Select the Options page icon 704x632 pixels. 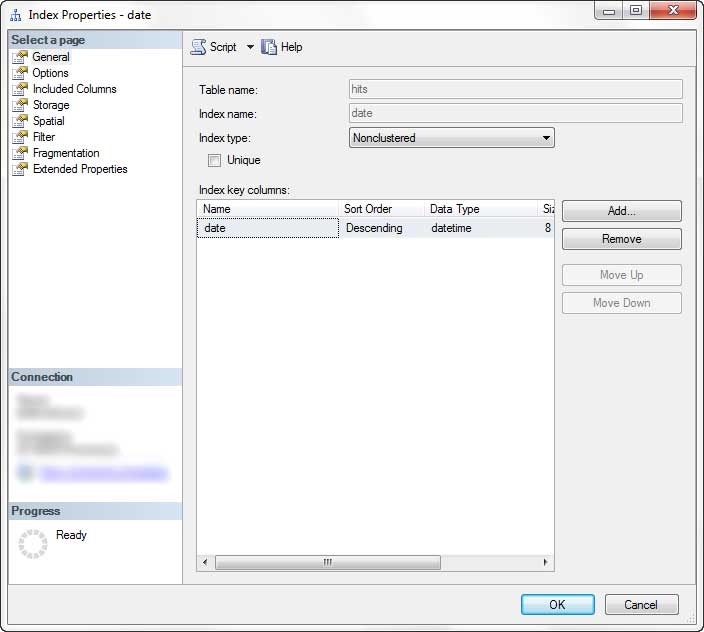tap(20, 73)
